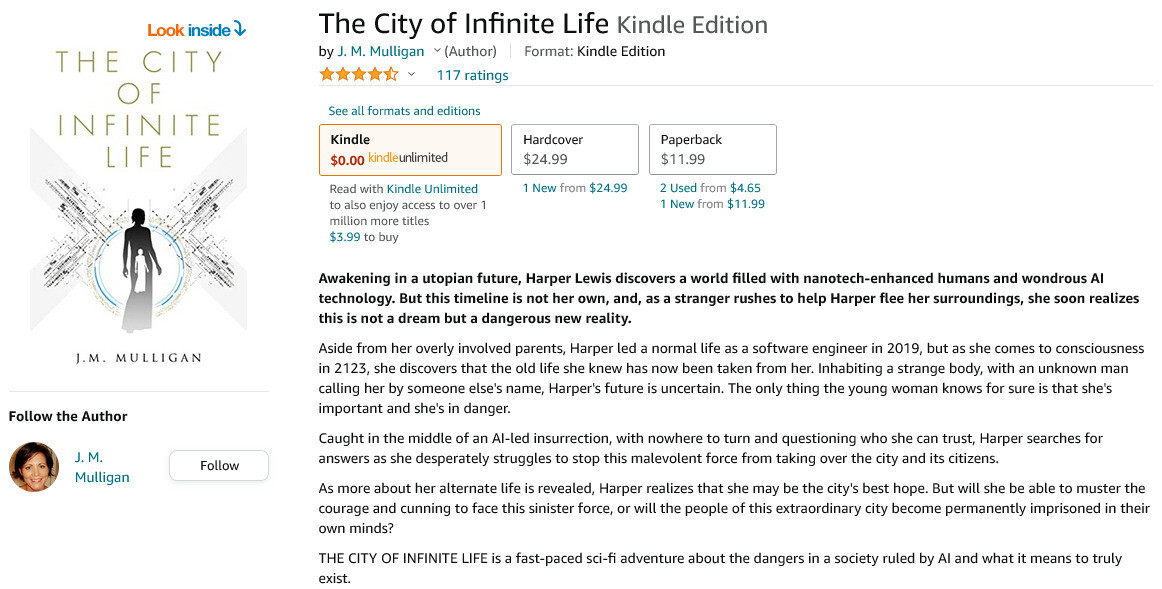Click the star rating icons

(358, 75)
